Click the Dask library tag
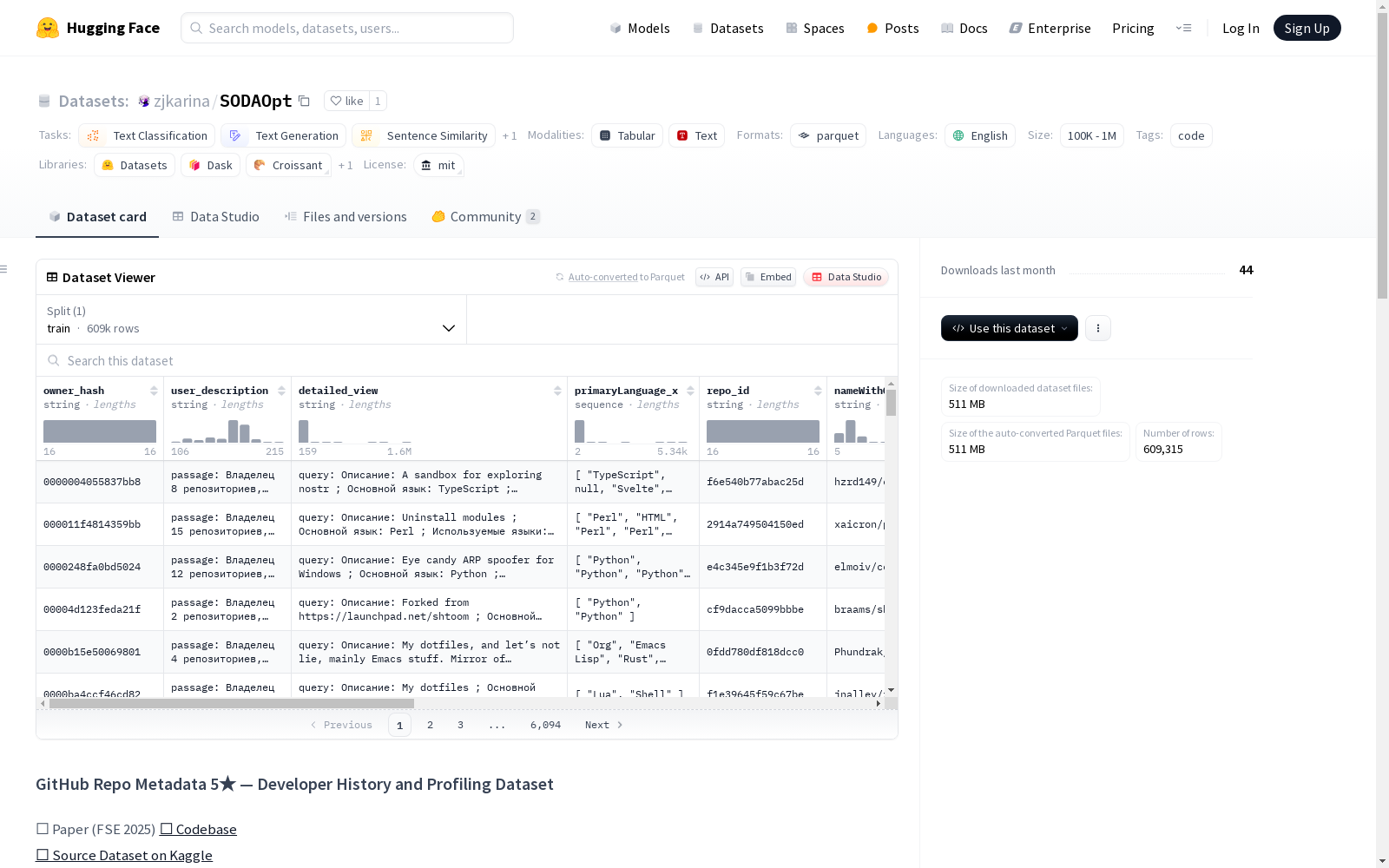 point(210,165)
